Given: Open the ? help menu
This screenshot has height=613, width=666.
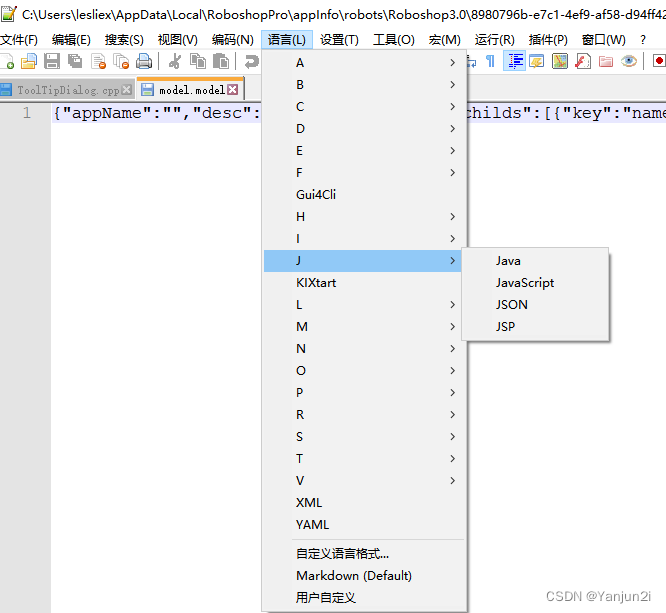Looking at the screenshot, I should 643,40.
